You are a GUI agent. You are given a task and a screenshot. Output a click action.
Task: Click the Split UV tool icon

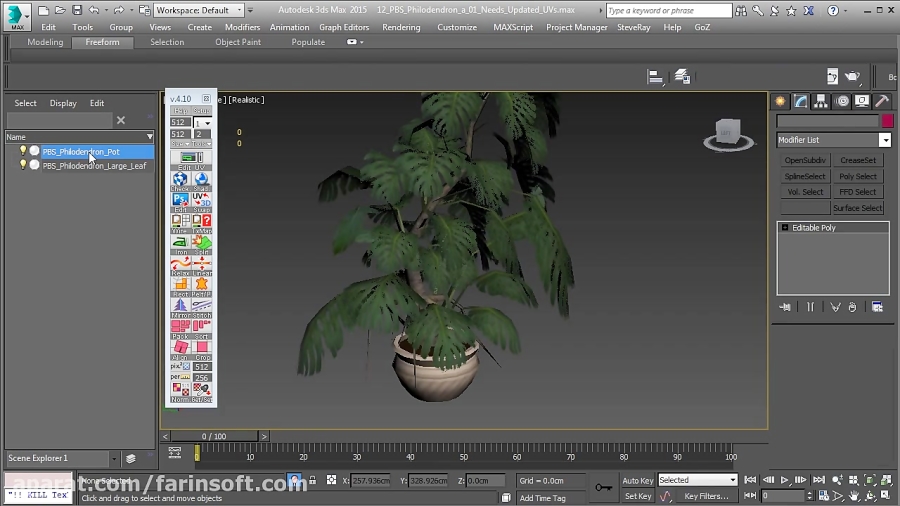point(201,244)
